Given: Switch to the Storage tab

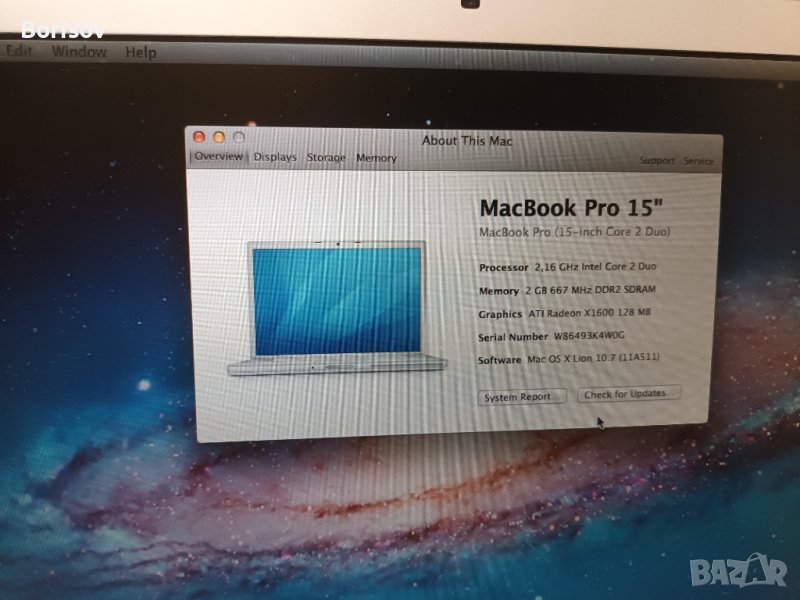Looking at the screenshot, I should [x=326, y=158].
